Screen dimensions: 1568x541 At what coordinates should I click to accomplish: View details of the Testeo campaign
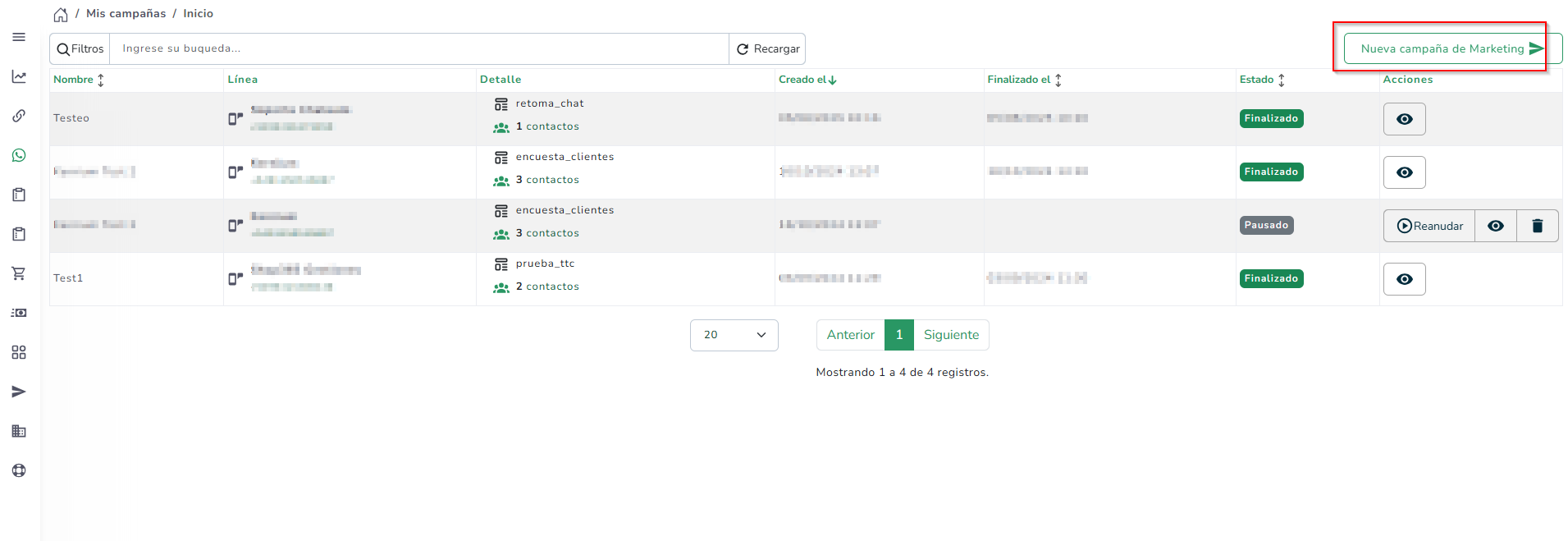(x=1404, y=119)
